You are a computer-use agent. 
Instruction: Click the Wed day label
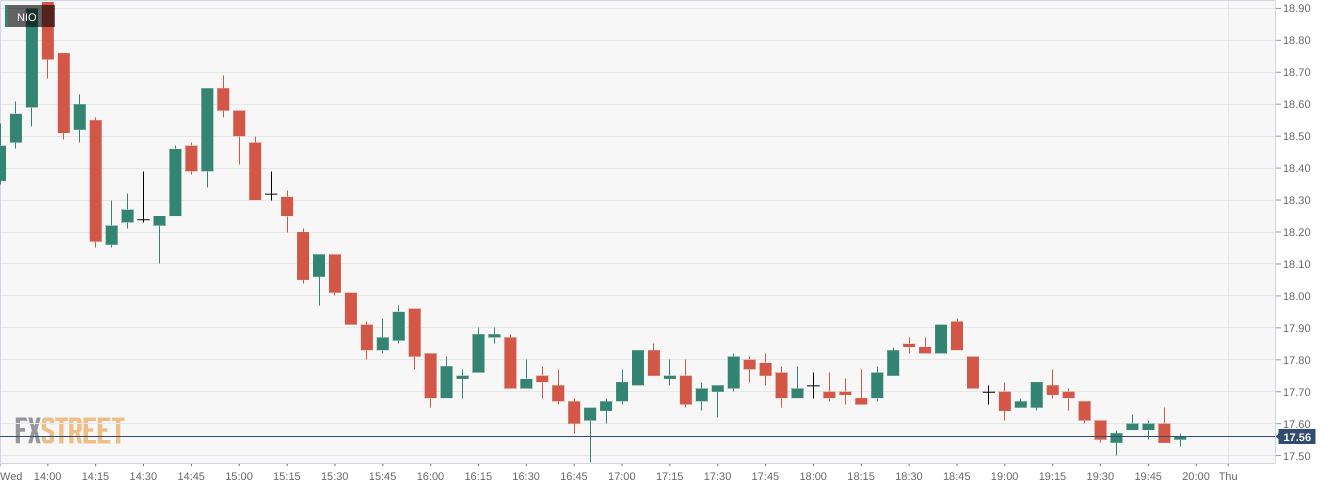(11, 476)
